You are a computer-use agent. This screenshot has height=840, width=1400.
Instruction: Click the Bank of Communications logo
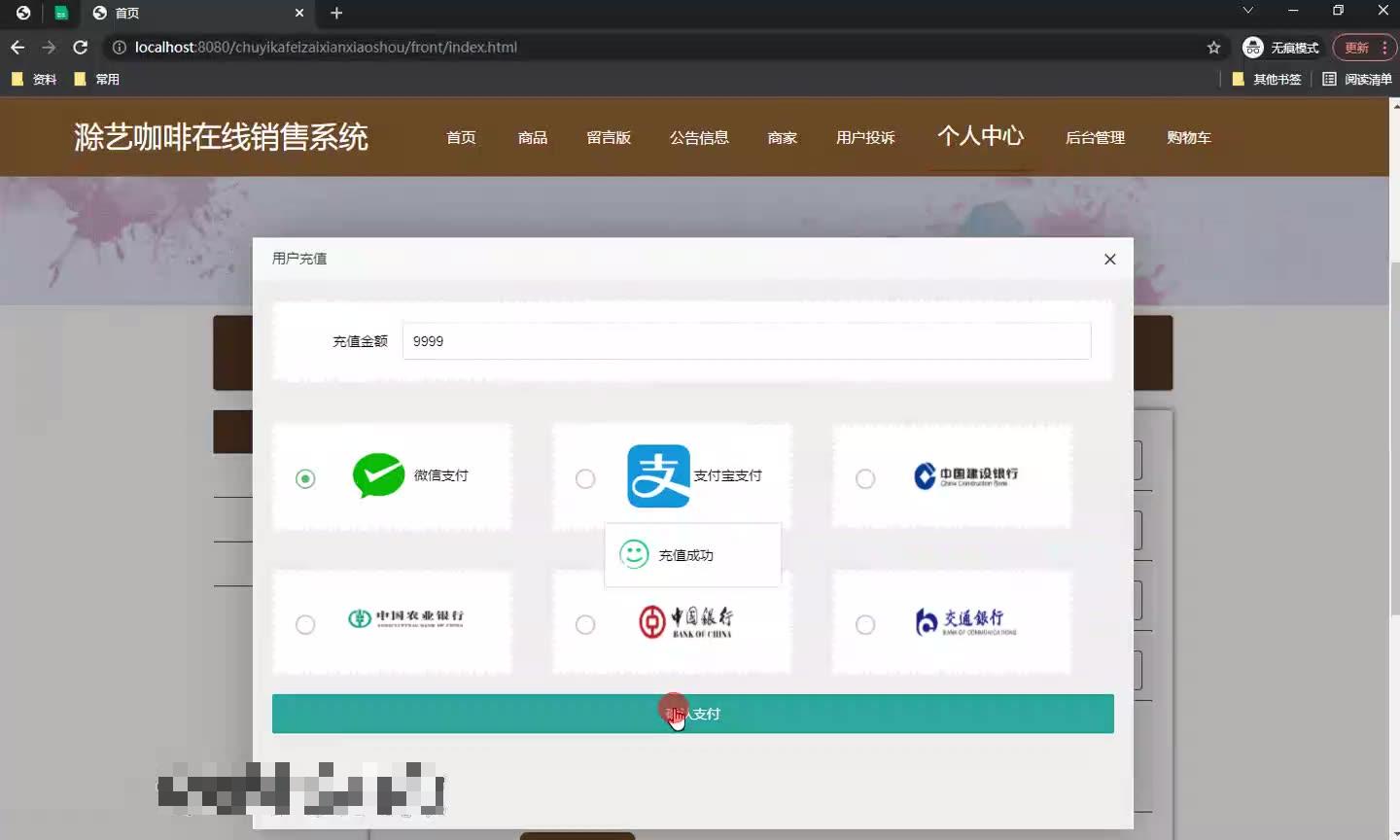click(x=965, y=621)
